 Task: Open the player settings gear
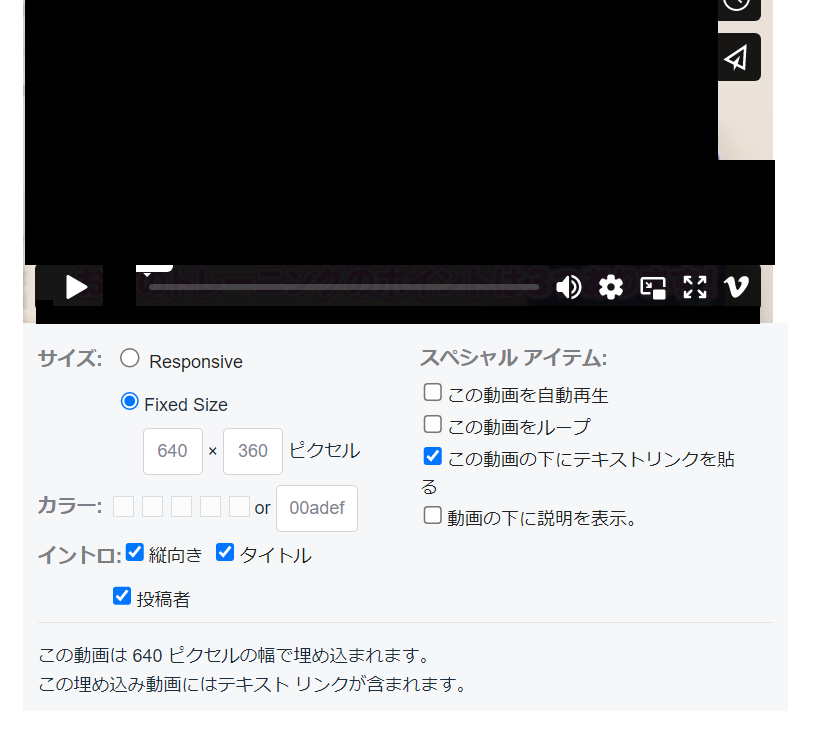coord(611,287)
